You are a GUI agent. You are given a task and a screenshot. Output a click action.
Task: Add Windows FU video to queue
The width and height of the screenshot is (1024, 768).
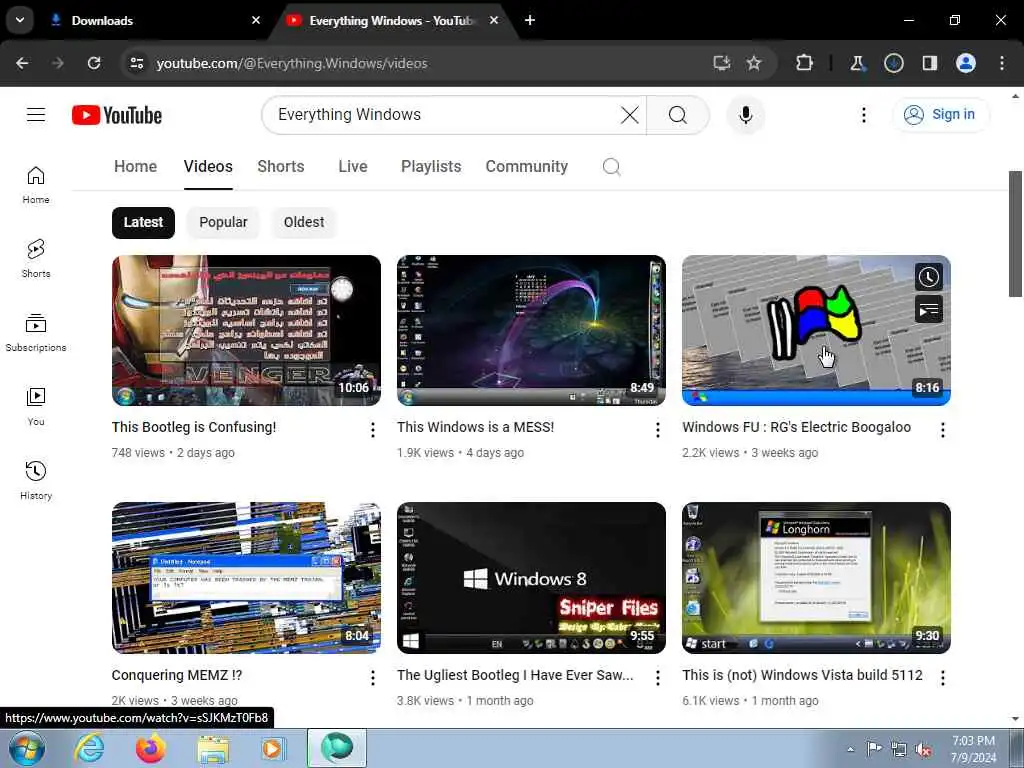click(928, 310)
